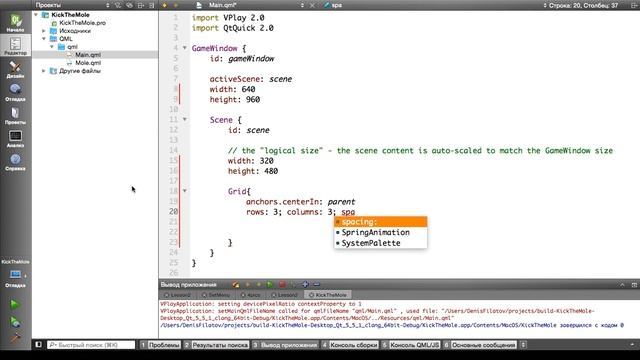Open the Анализ analyze mode
Image resolution: width=640 pixels, height=360 pixels.
(16, 138)
